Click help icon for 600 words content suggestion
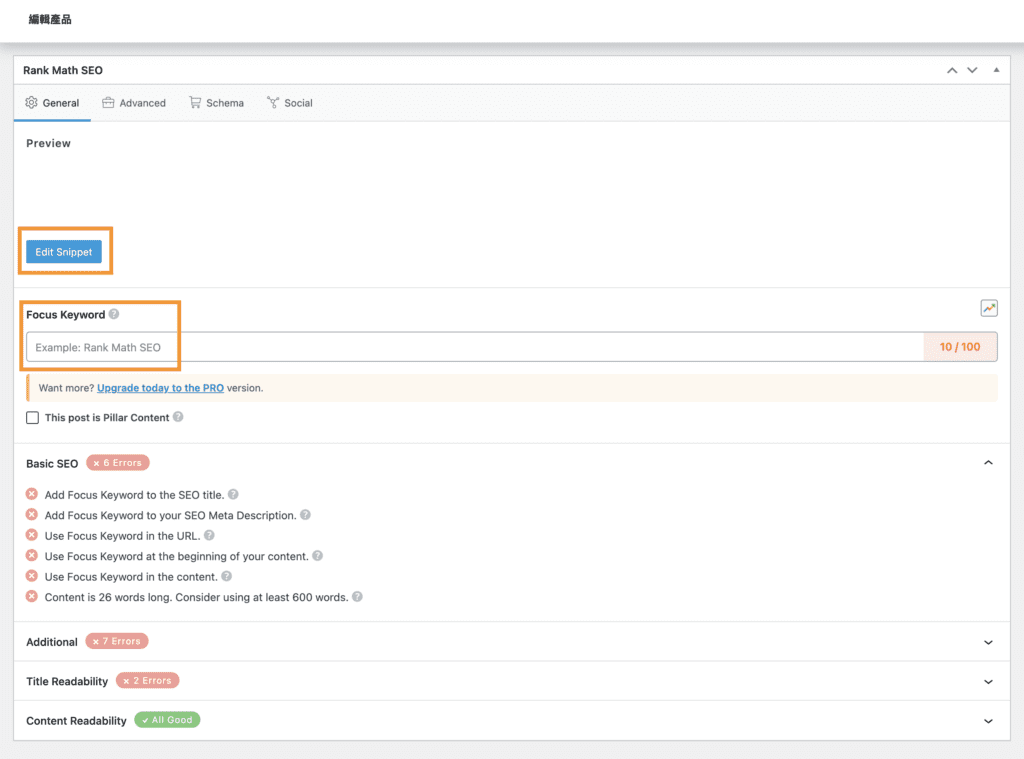Viewport: 1024px width, 759px height. [357, 597]
